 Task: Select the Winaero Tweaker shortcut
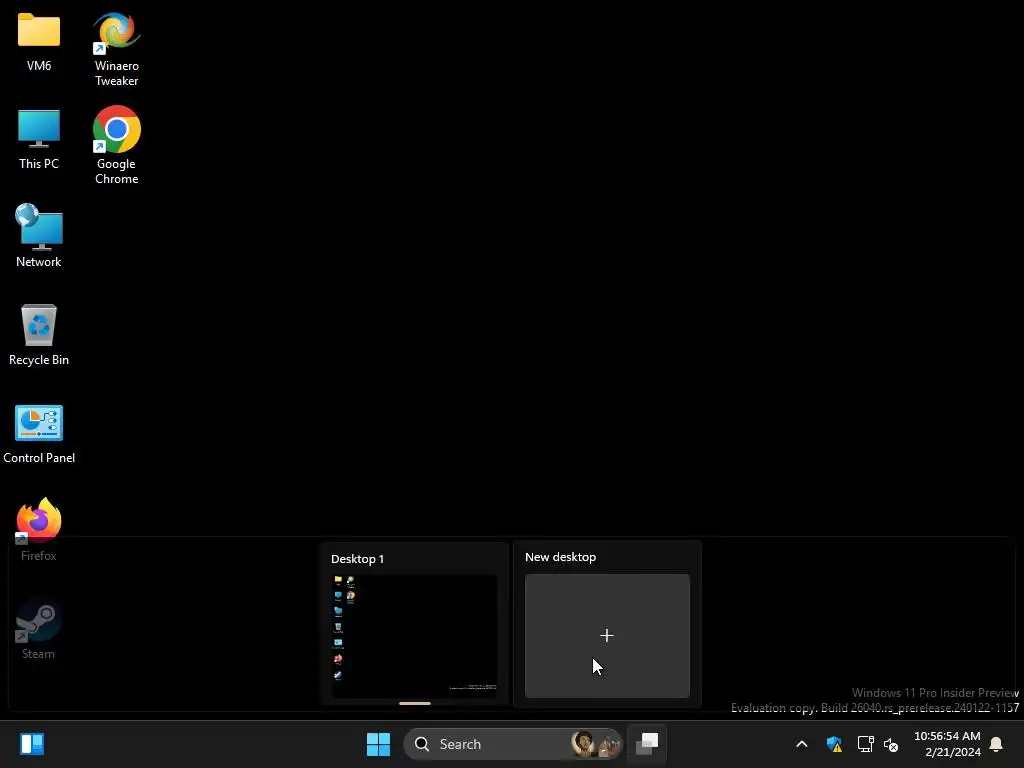[116, 49]
